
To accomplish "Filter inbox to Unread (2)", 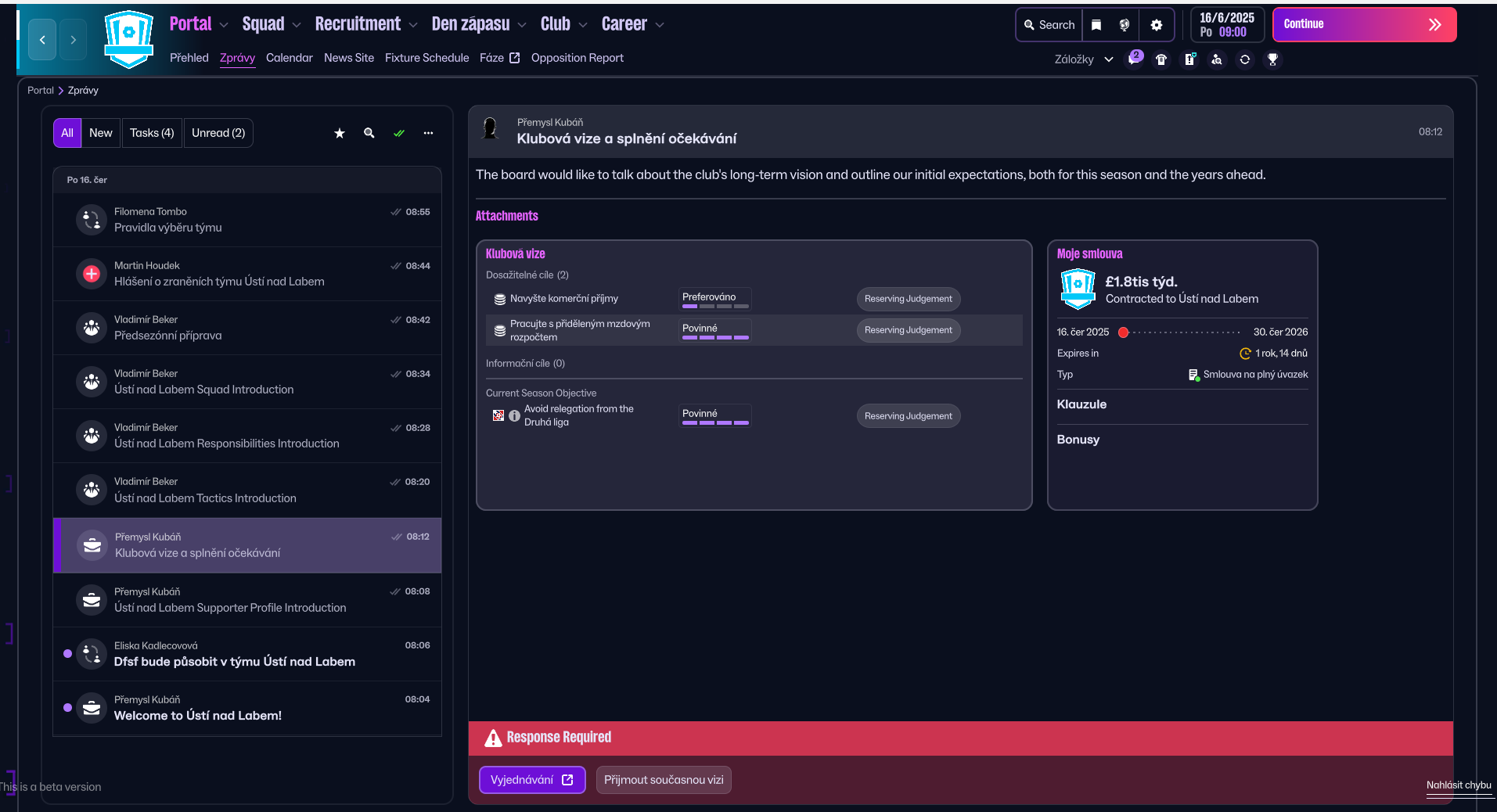I will coord(218,134).
